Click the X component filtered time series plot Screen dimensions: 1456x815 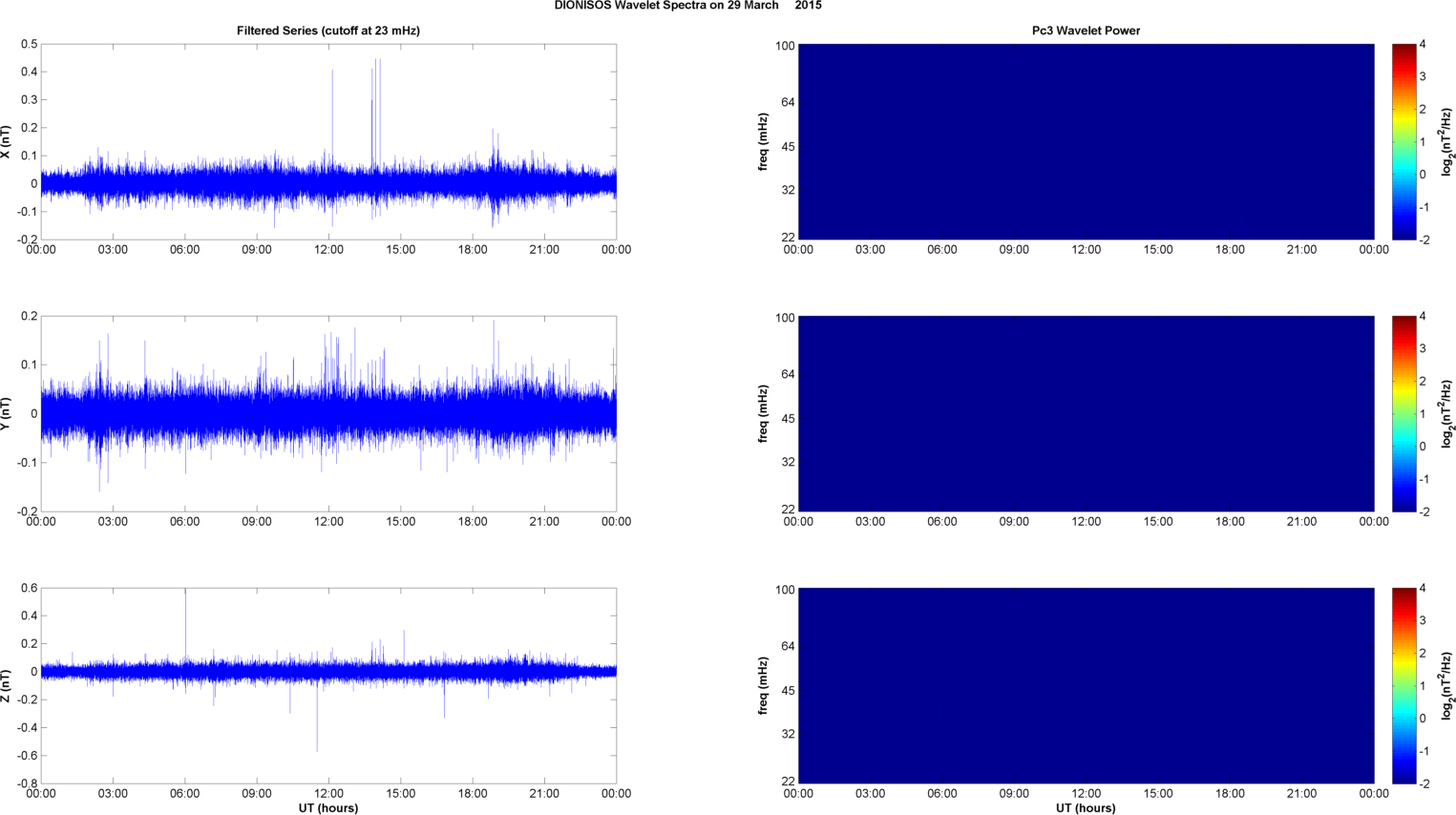(328, 142)
